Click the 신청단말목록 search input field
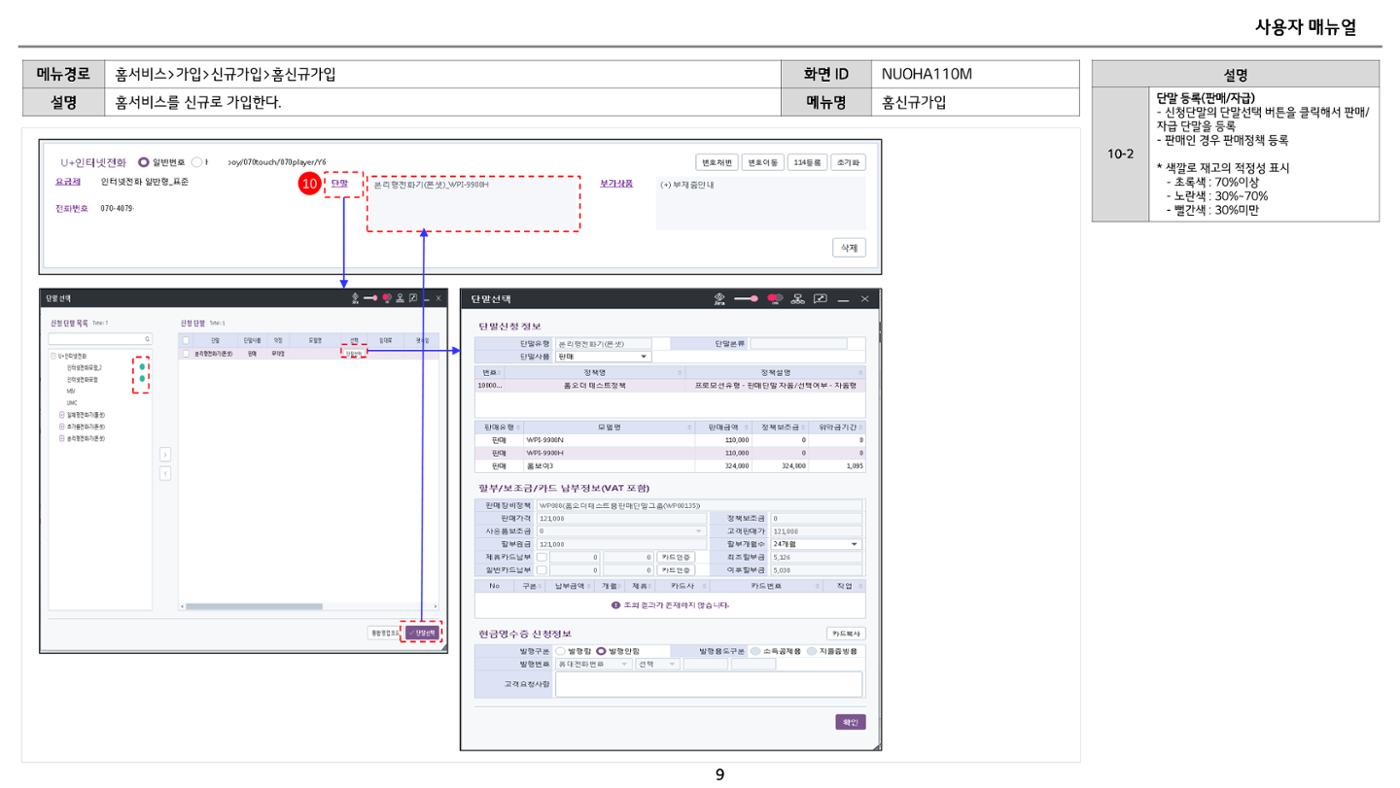Image resolution: width=1400 pixels, height=788 pixels. point(100,340)
